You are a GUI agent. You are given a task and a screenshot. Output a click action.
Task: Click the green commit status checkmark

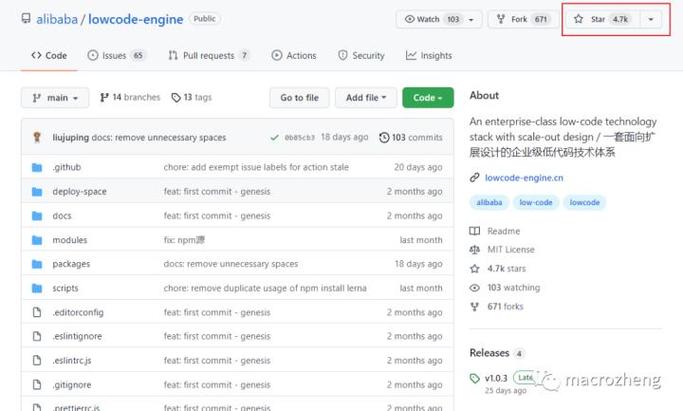(274, 138)
